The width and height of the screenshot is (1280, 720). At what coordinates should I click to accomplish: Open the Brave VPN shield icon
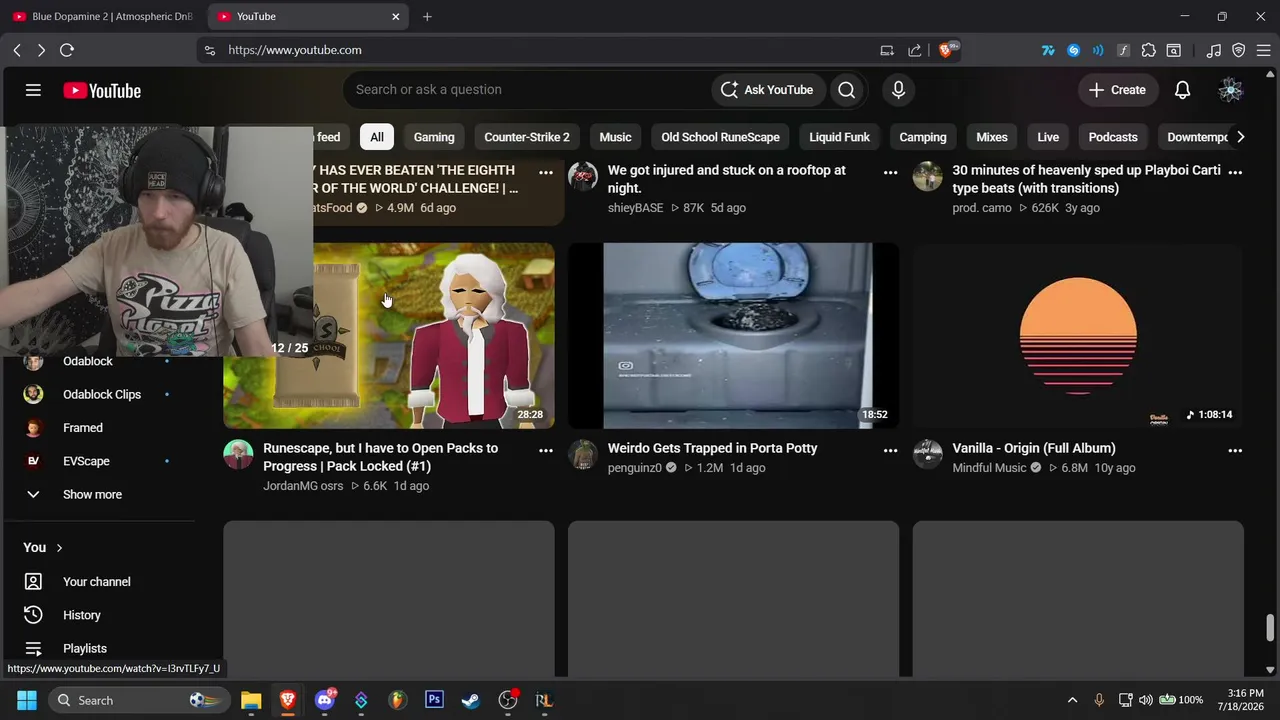point(1238,50)
